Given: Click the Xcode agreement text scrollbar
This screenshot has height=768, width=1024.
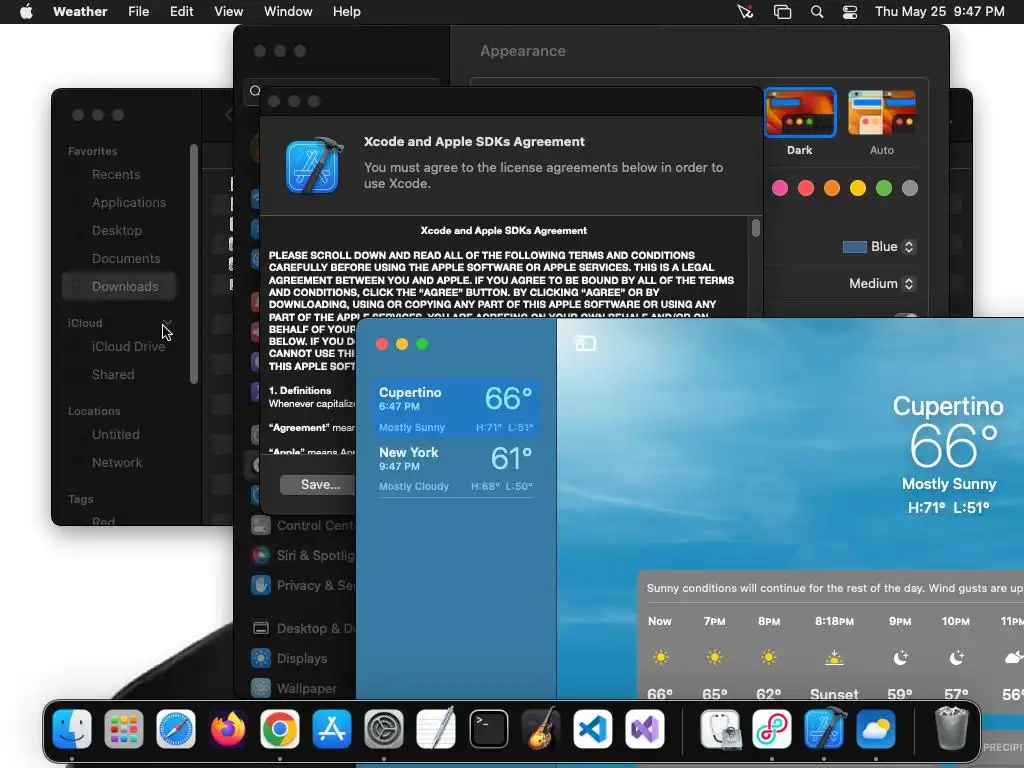Looking at the screenshot, I should [x=756, y=228].
